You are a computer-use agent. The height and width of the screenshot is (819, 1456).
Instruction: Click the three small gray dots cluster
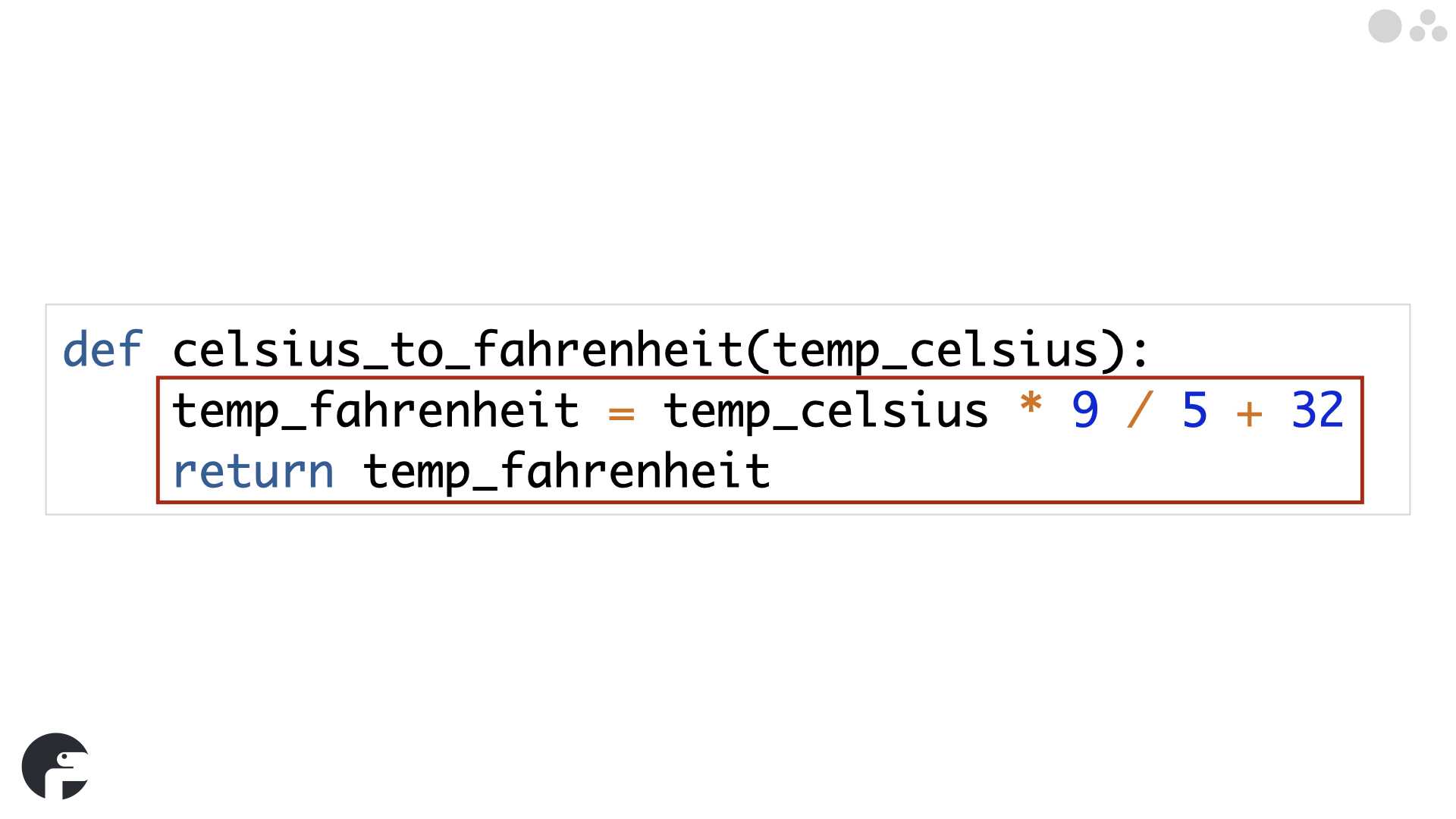click(1429, 26)
